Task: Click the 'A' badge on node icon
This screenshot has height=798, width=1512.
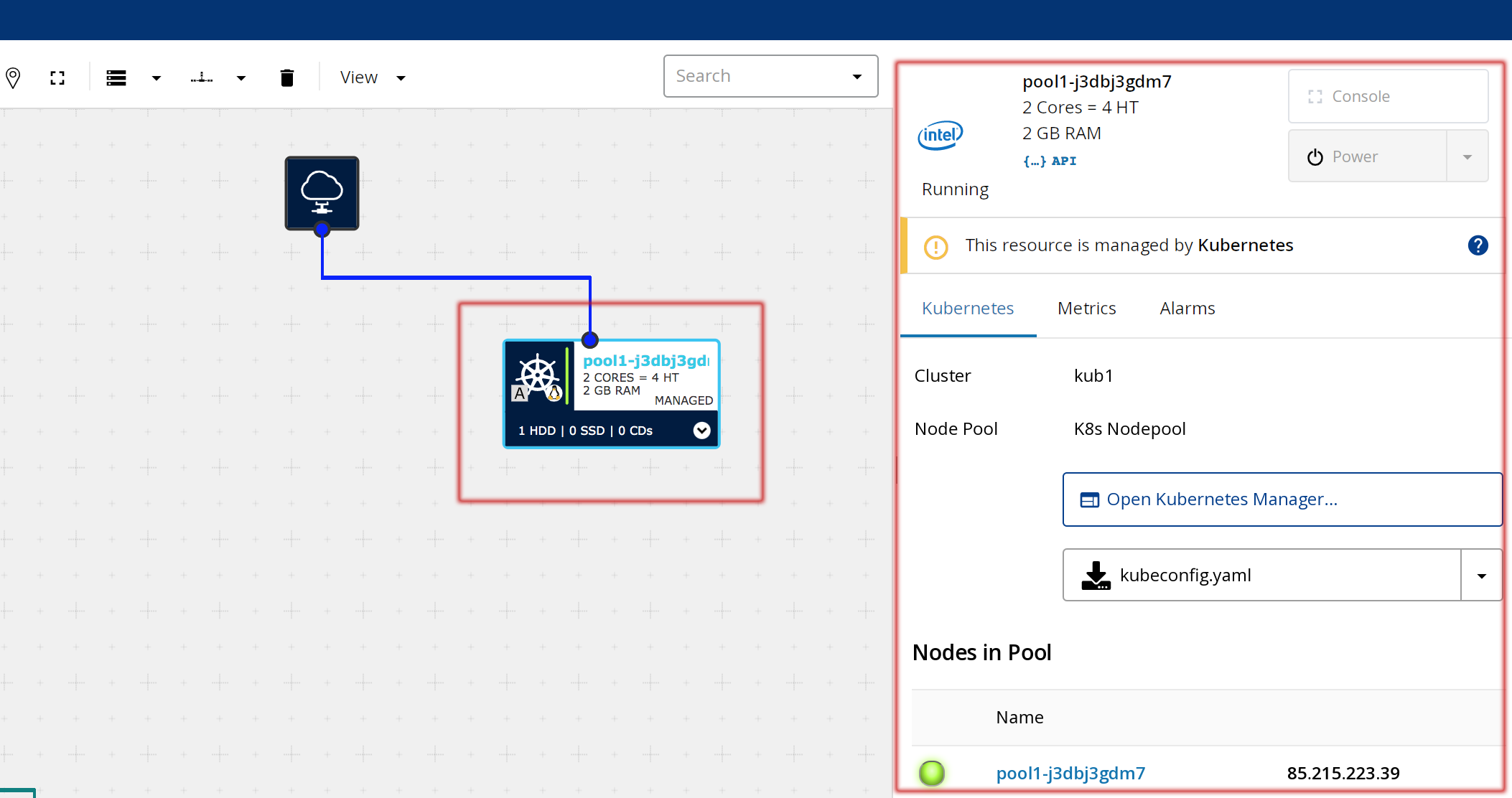Action: pos(520,393)
